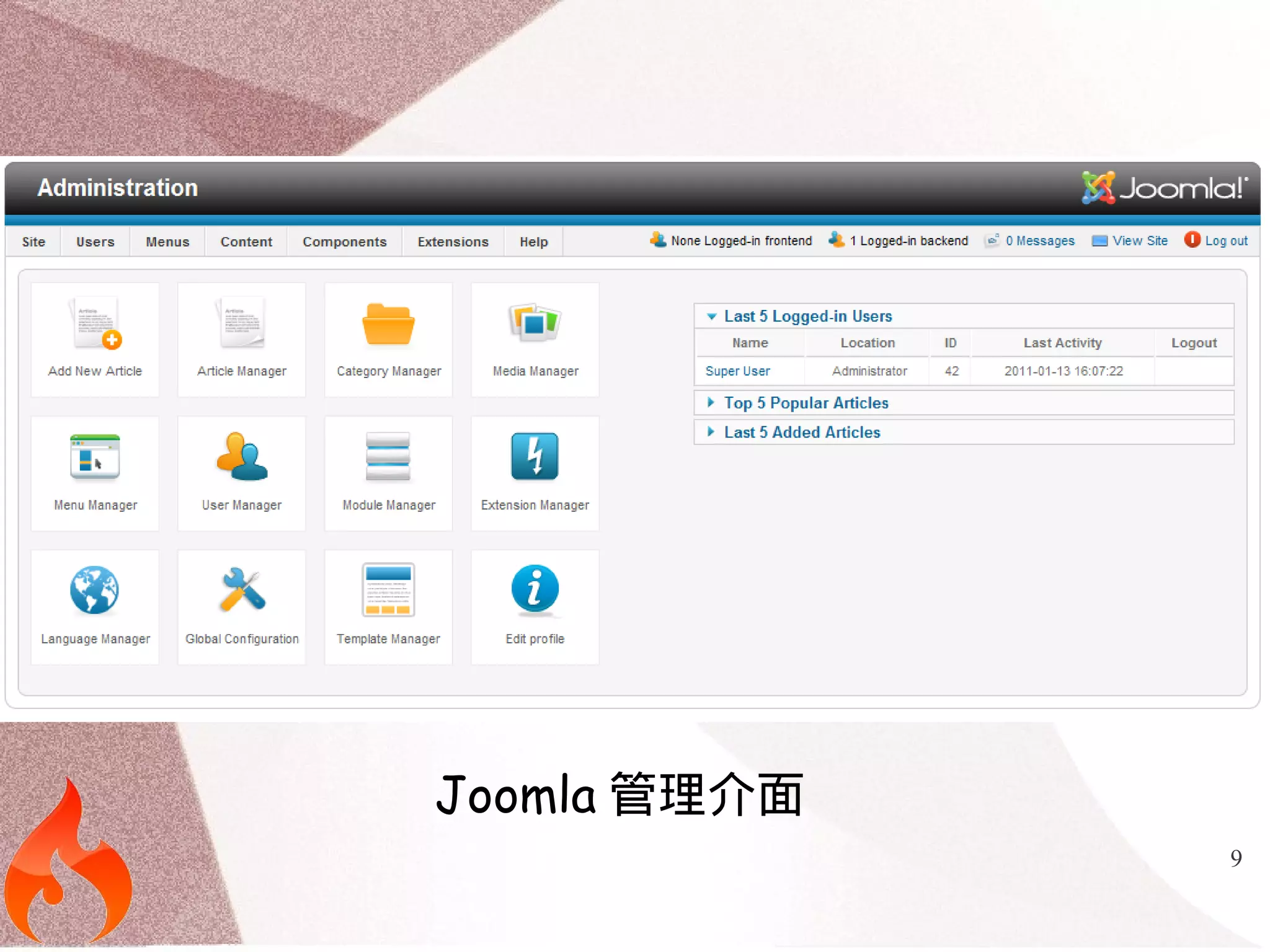Click the Location column header
Viewport: 1270px width, 952px height.
868,343
